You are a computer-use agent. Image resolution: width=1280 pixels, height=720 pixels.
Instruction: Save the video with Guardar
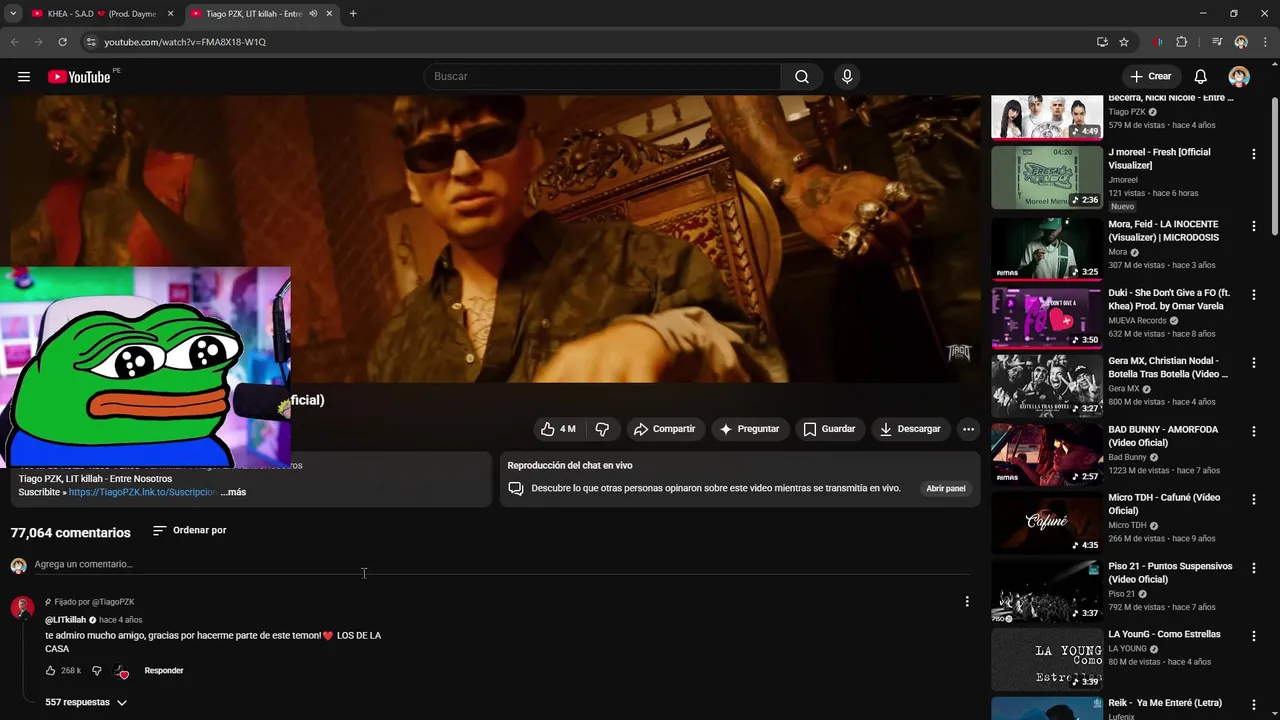[829, 429]
